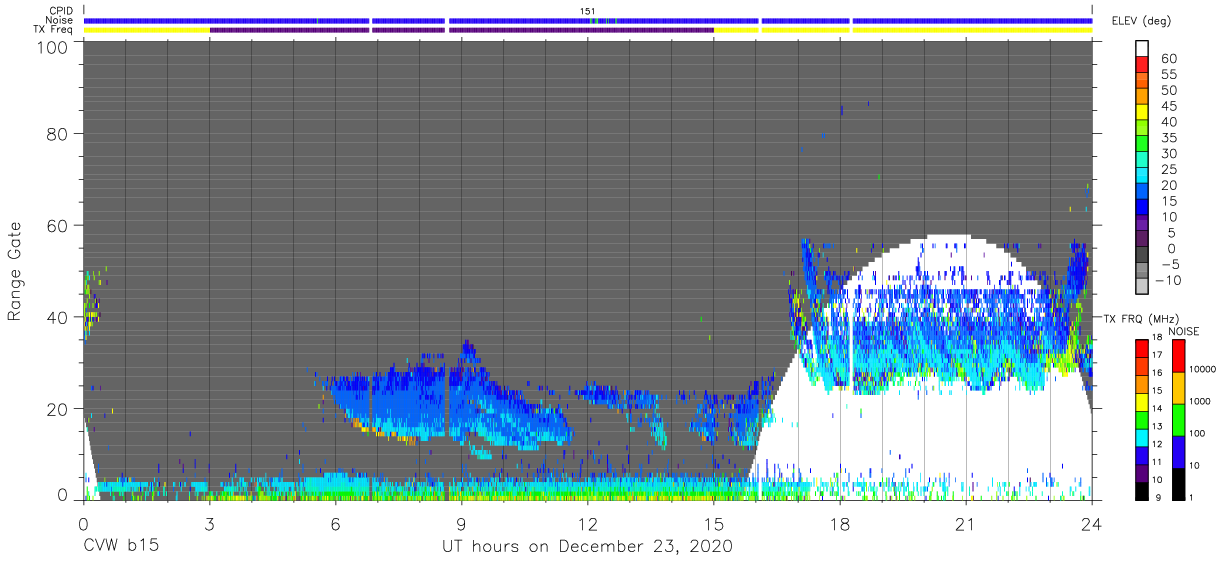Click the "CPID" row label
The image size is (1228, 567).
click(x=60, y=11)
